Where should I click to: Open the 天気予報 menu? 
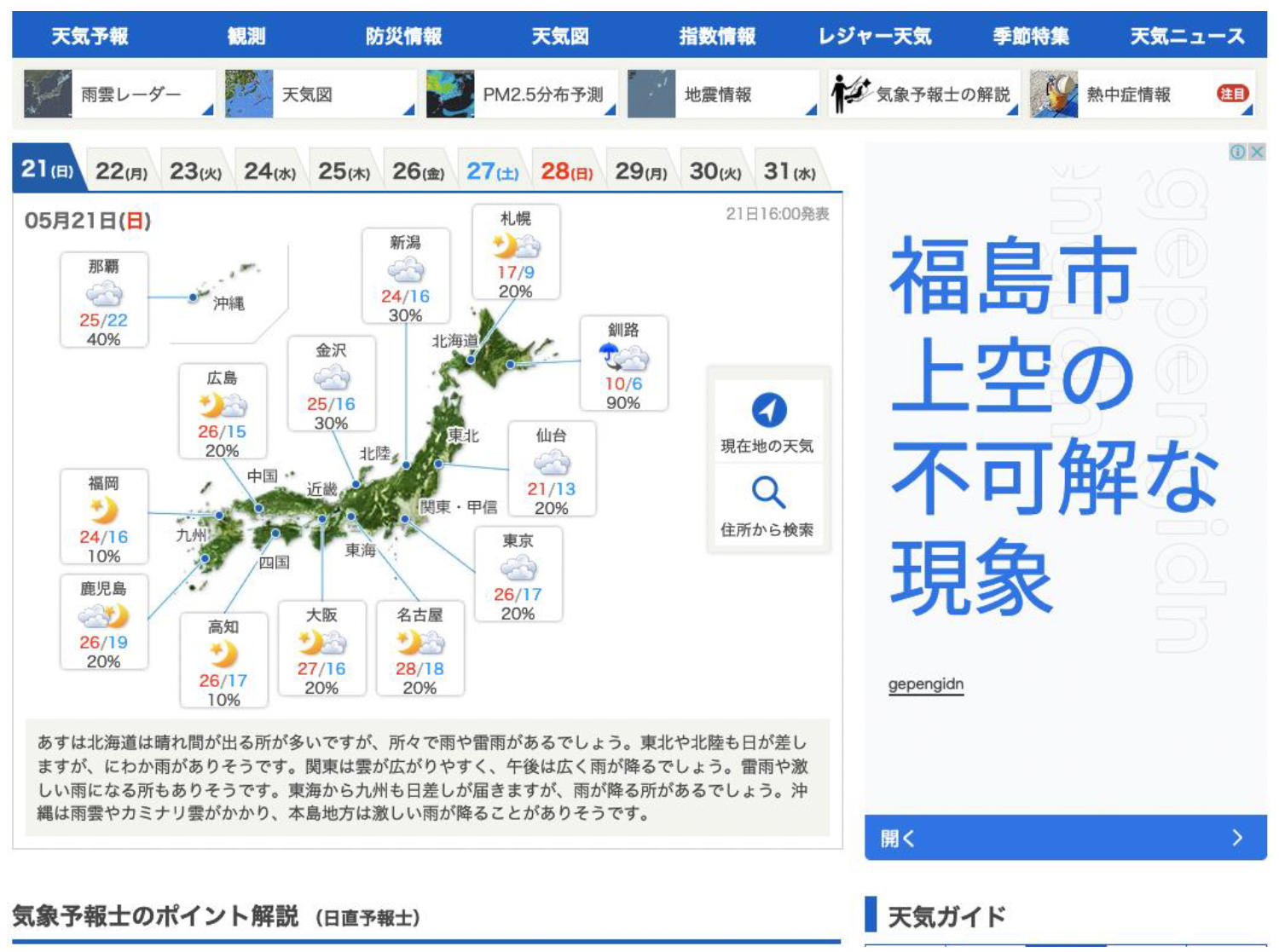point(90,36)
